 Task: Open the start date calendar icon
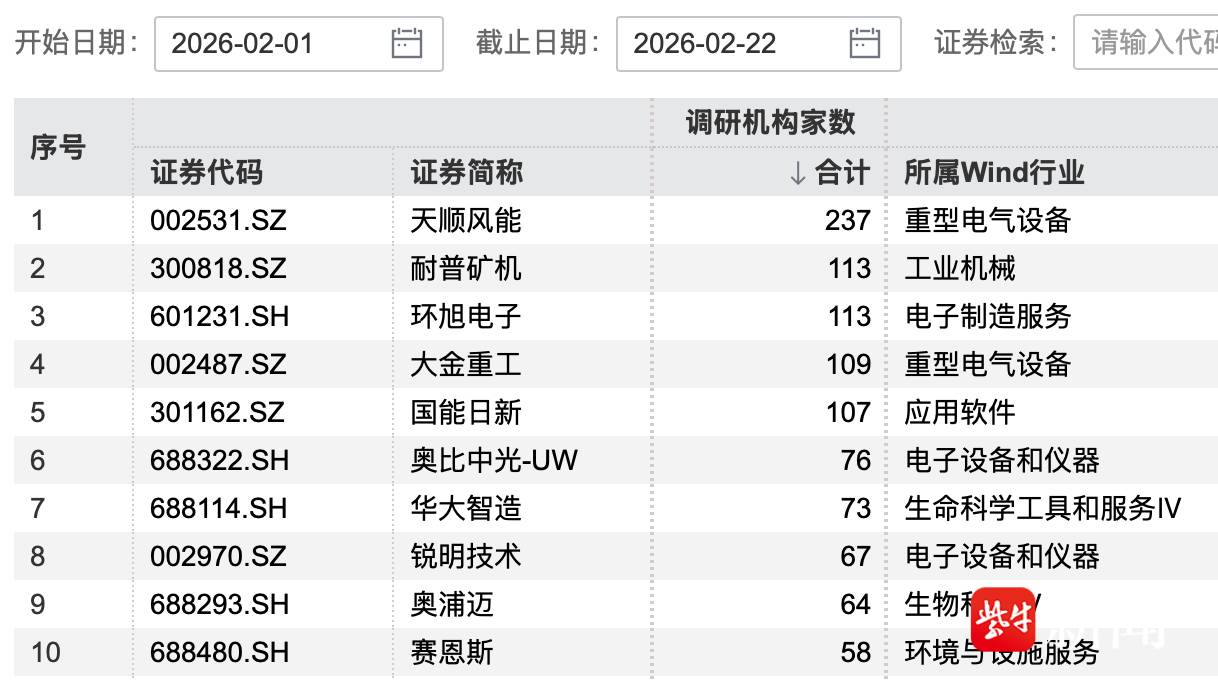(x=407, y=43)
